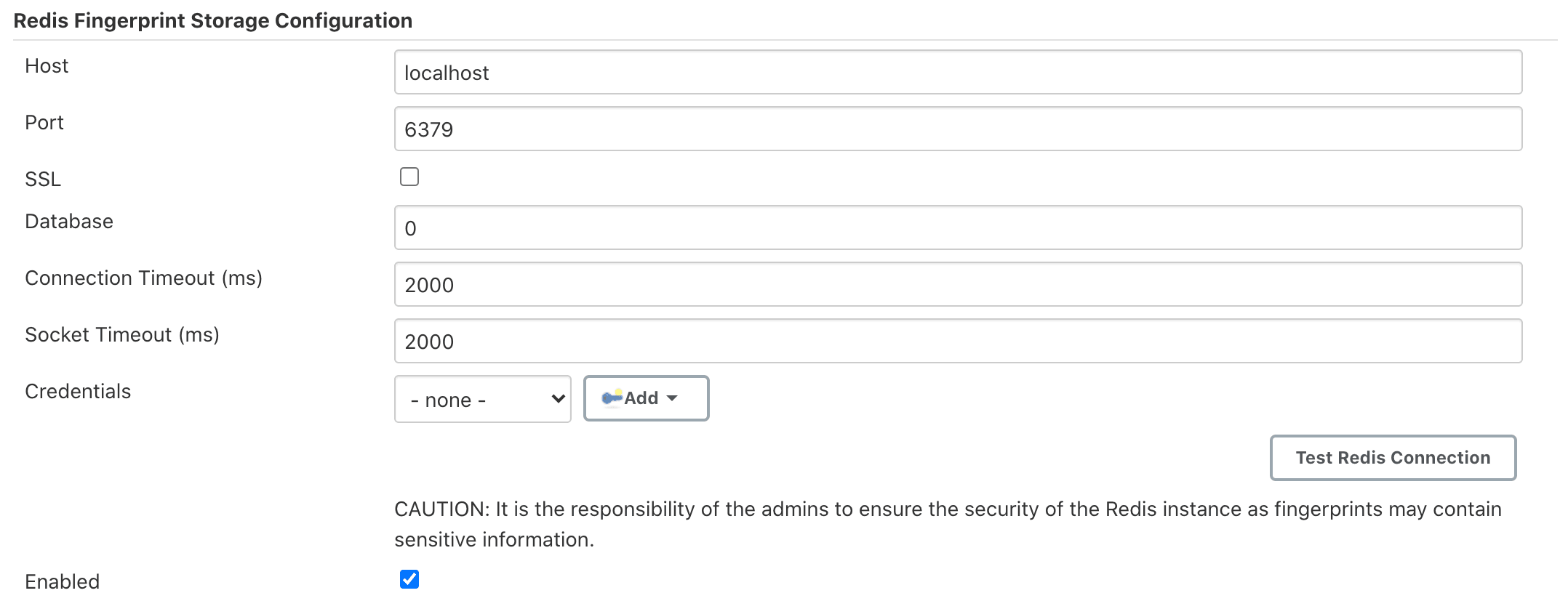
Task: Open the Add credentials dropdown
Action: (646, 398)
